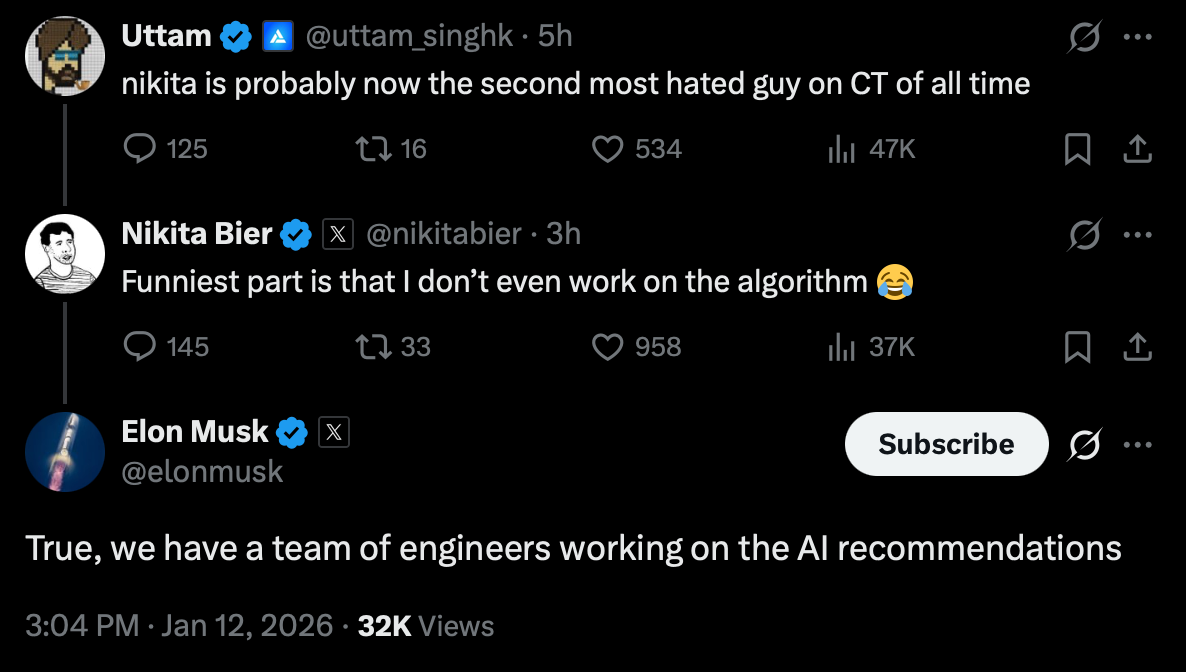Reply to Nikita Bier's post
Screen dimensions: 1186x672
pos(137,347)
